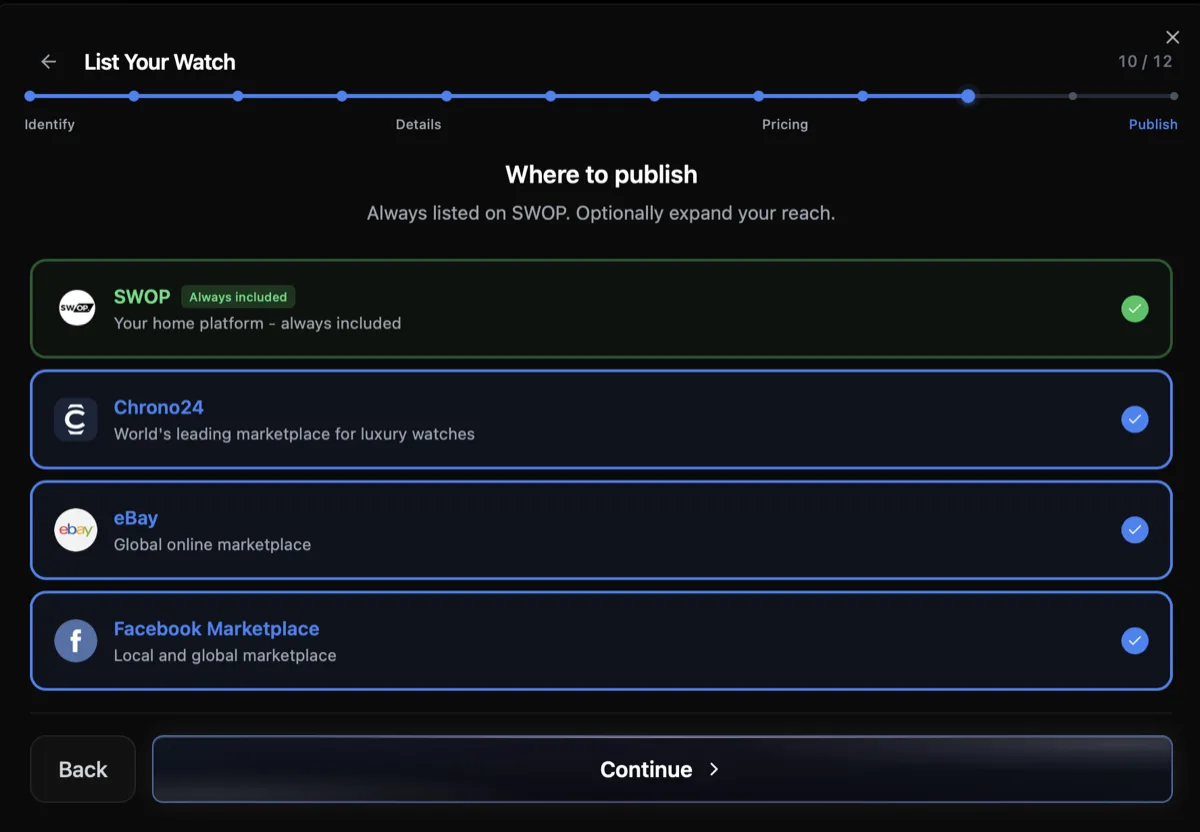This screenshot has width=1200, height=832.
Task: Click the chevron arrow on Continue button
Action: pyautogui.click(x=714, y=769)
